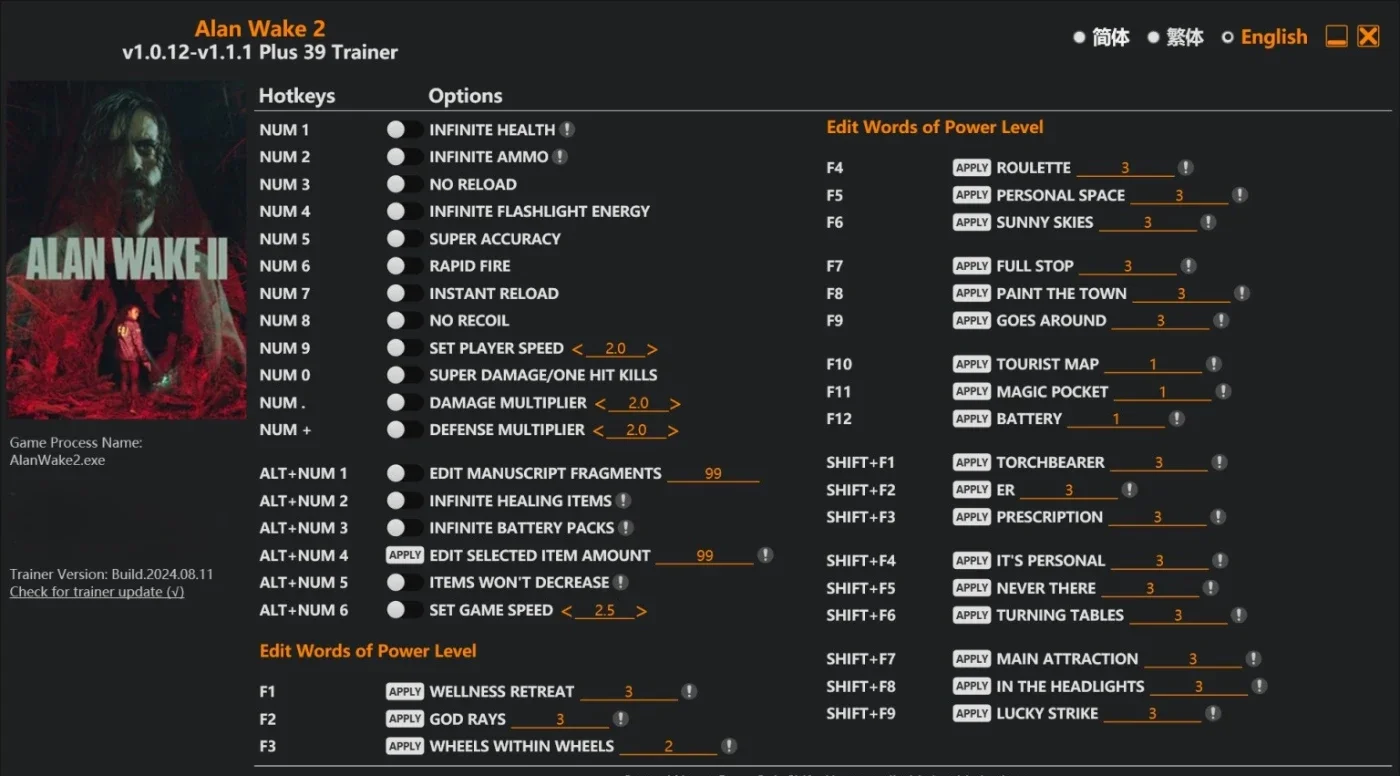This screenshot has width=1400, height=776.
Task: Click the info icon next to Infinite Battery Packs
Action: [626, 527]
